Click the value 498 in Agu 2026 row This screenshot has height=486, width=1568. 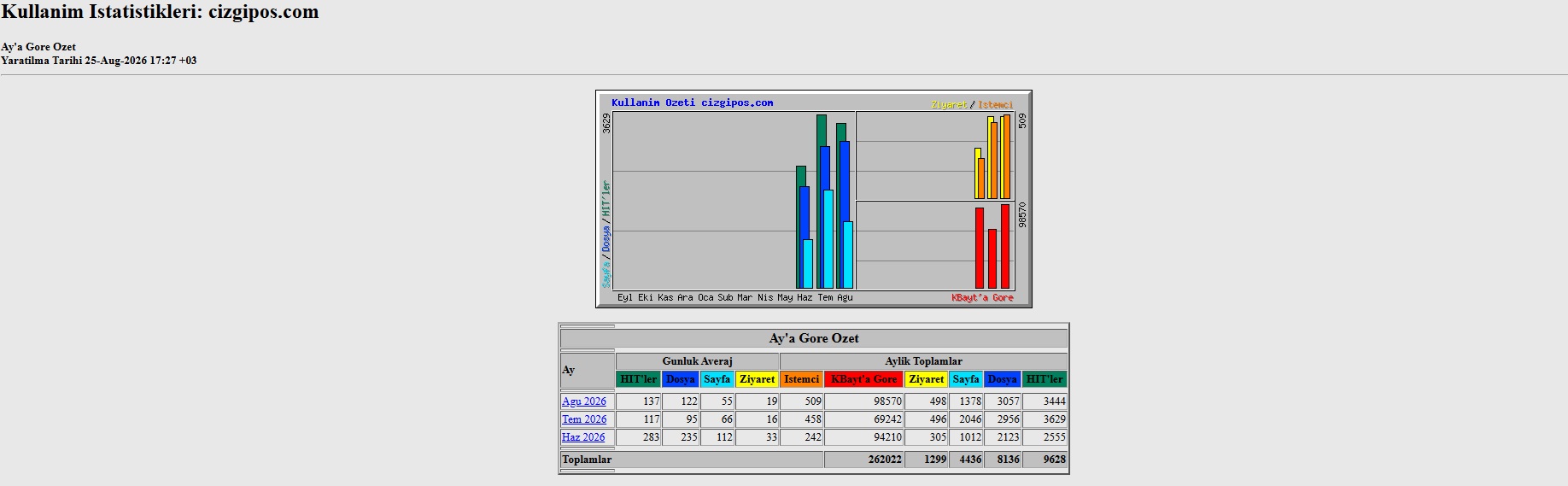tap(938, 401)
